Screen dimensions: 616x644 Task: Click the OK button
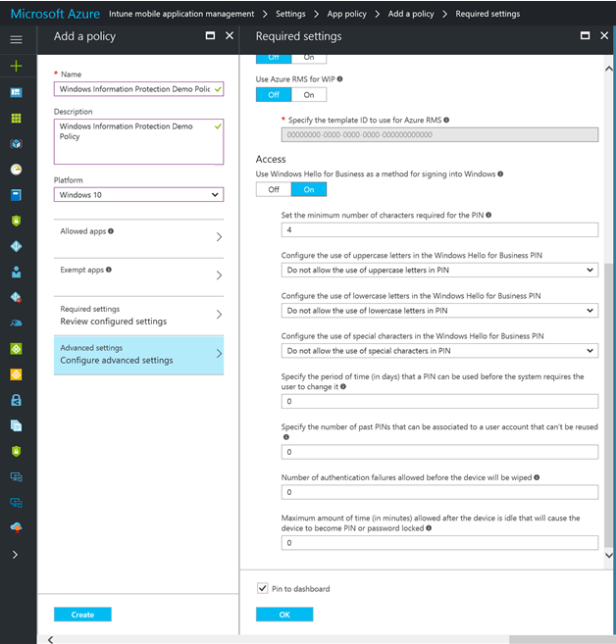[284, 614]
